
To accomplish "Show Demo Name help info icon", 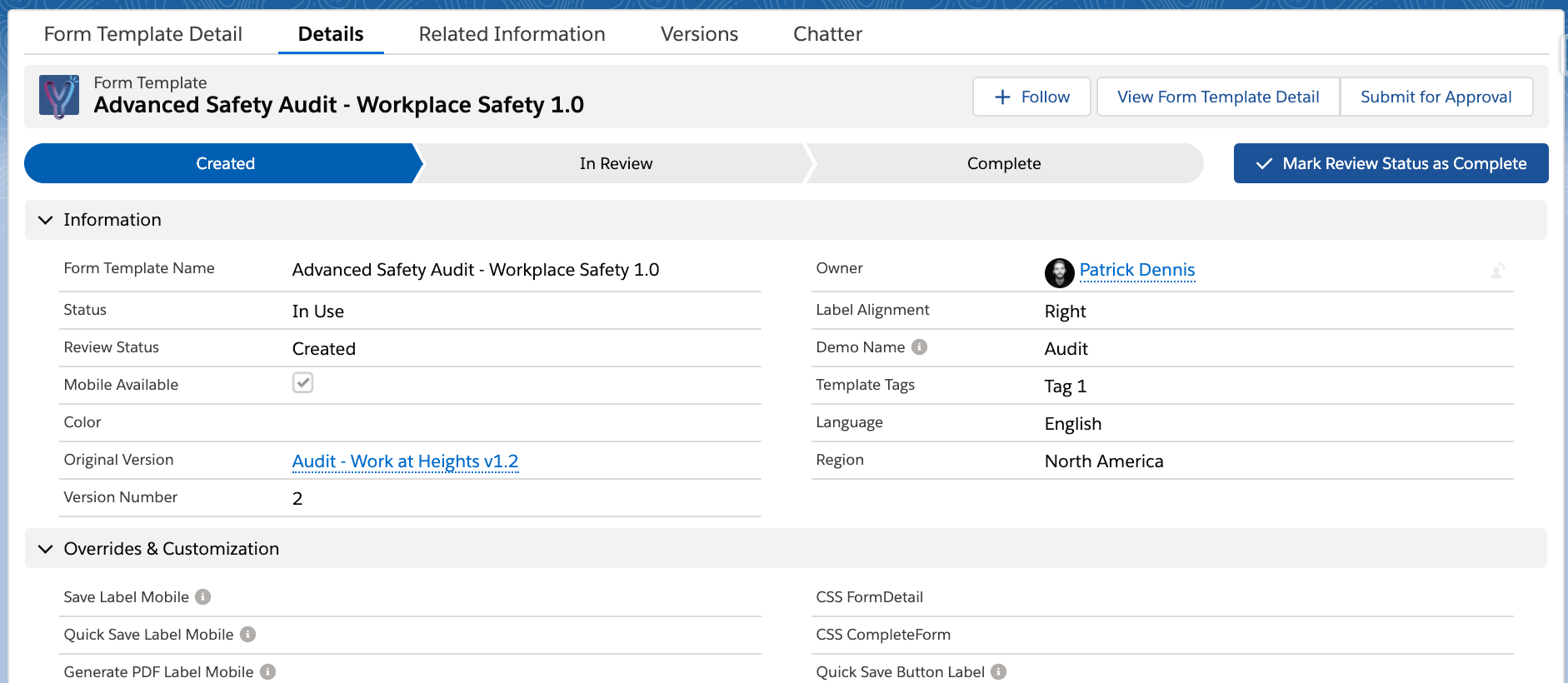I will pyautogui.click(x=919, y=346).
